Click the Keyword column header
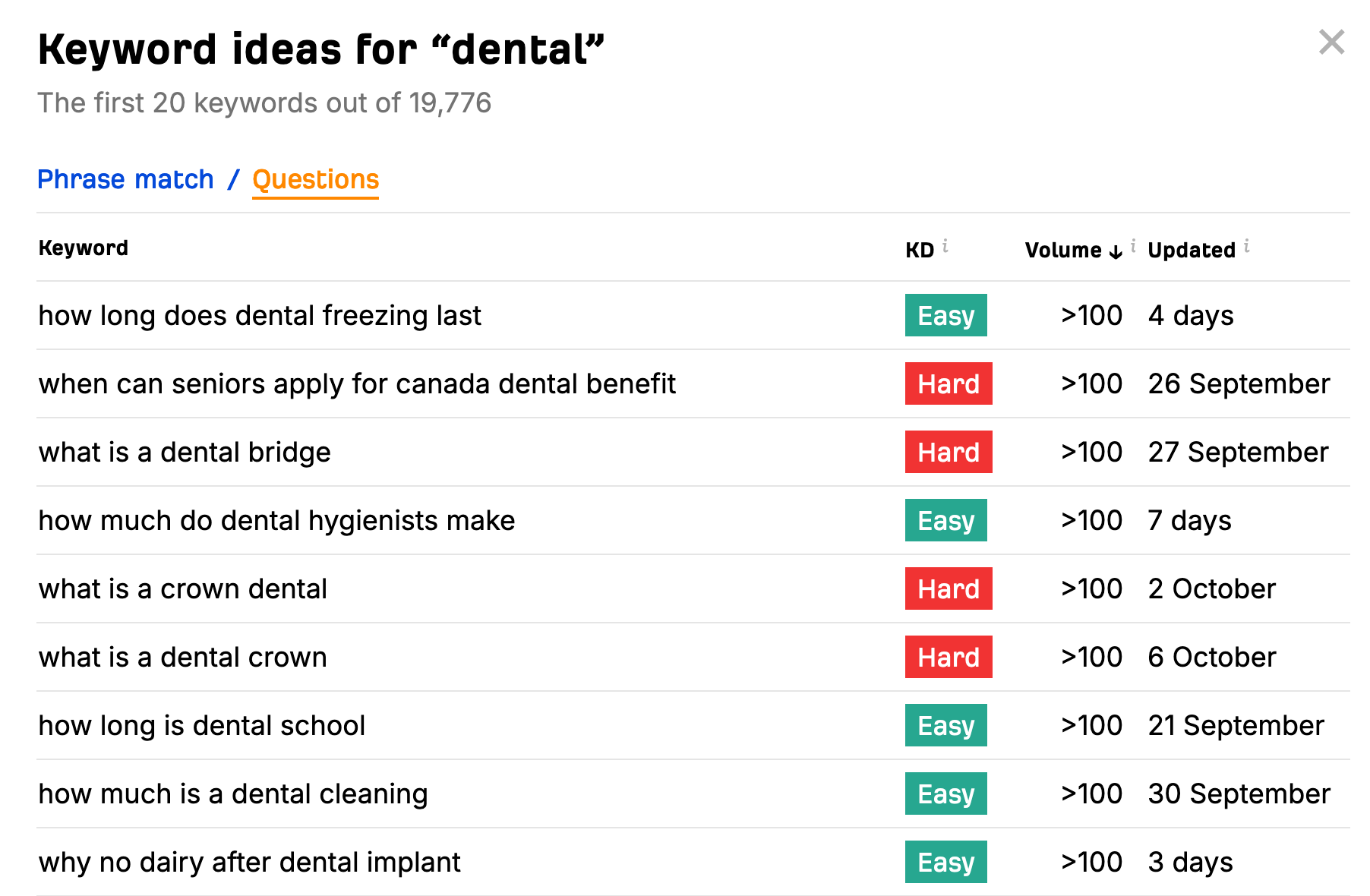This screenshot has width=1370, height=896. (84, 248)
